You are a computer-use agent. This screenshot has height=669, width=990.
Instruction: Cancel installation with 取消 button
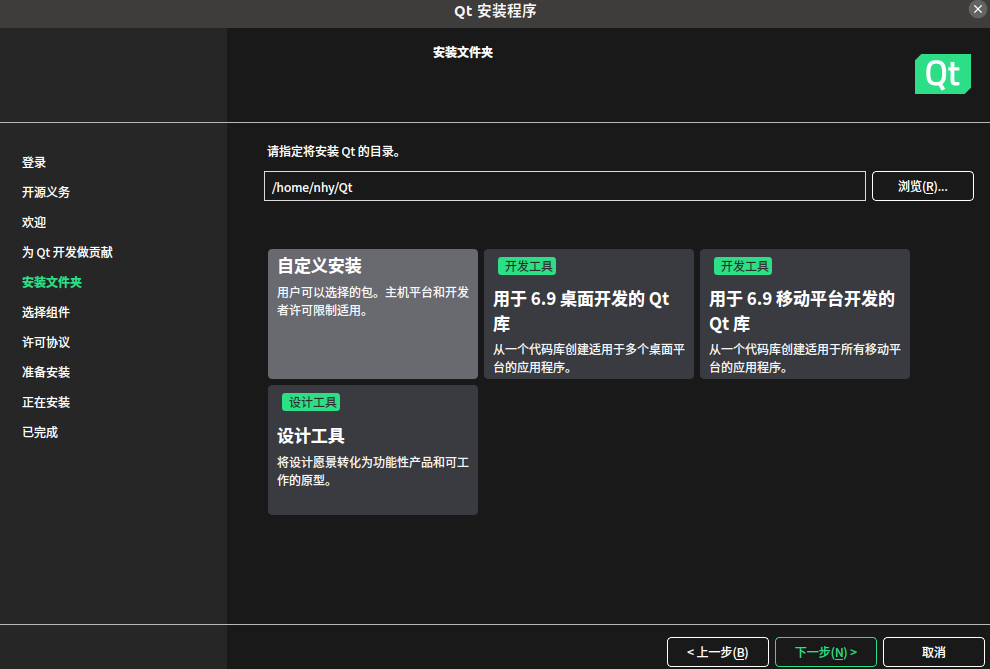(x=934, y=653)
